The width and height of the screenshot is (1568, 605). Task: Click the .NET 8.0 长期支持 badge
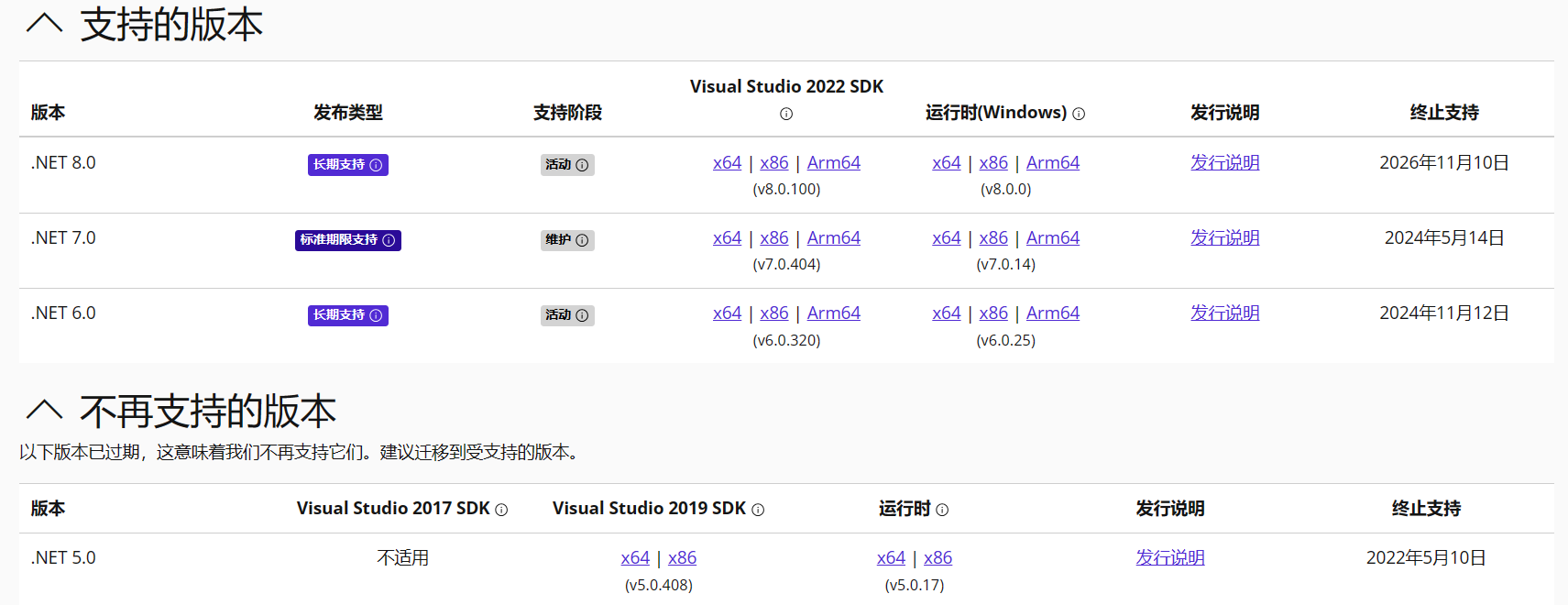[348, 165]
